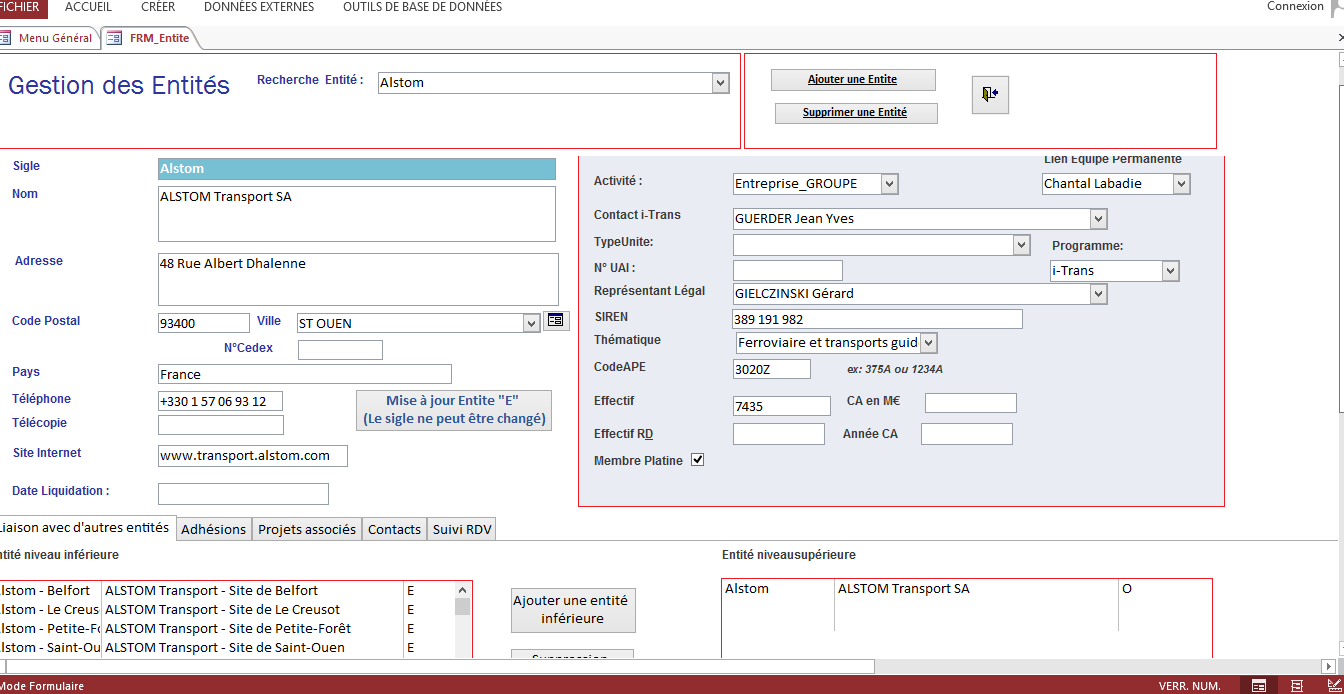Select the ACCUEIL ribbon tab
Screen dimensions: 1344x694
point(89,7)
